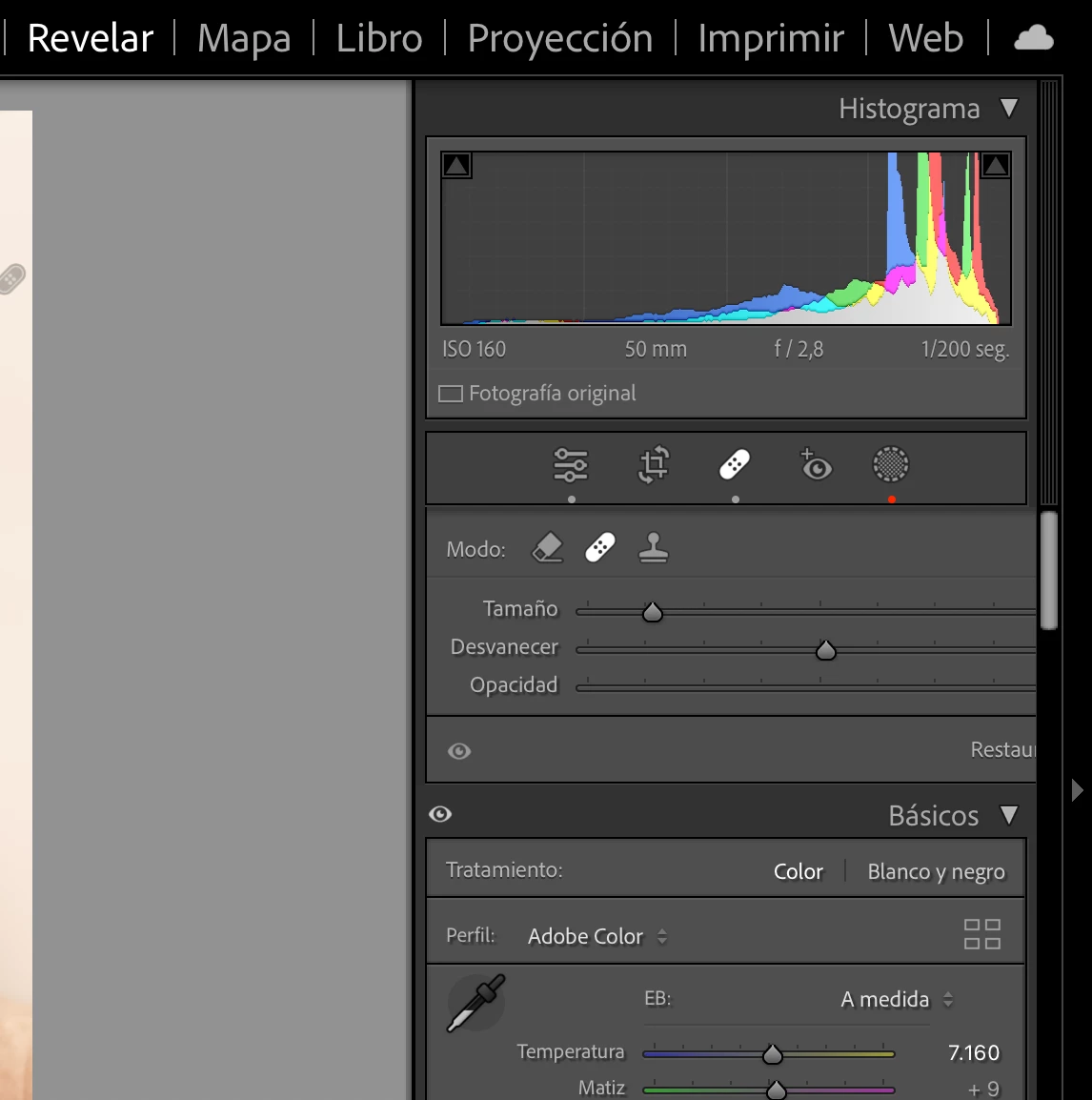Open the Edit sliders tool icon

click(x=570, y=464)
